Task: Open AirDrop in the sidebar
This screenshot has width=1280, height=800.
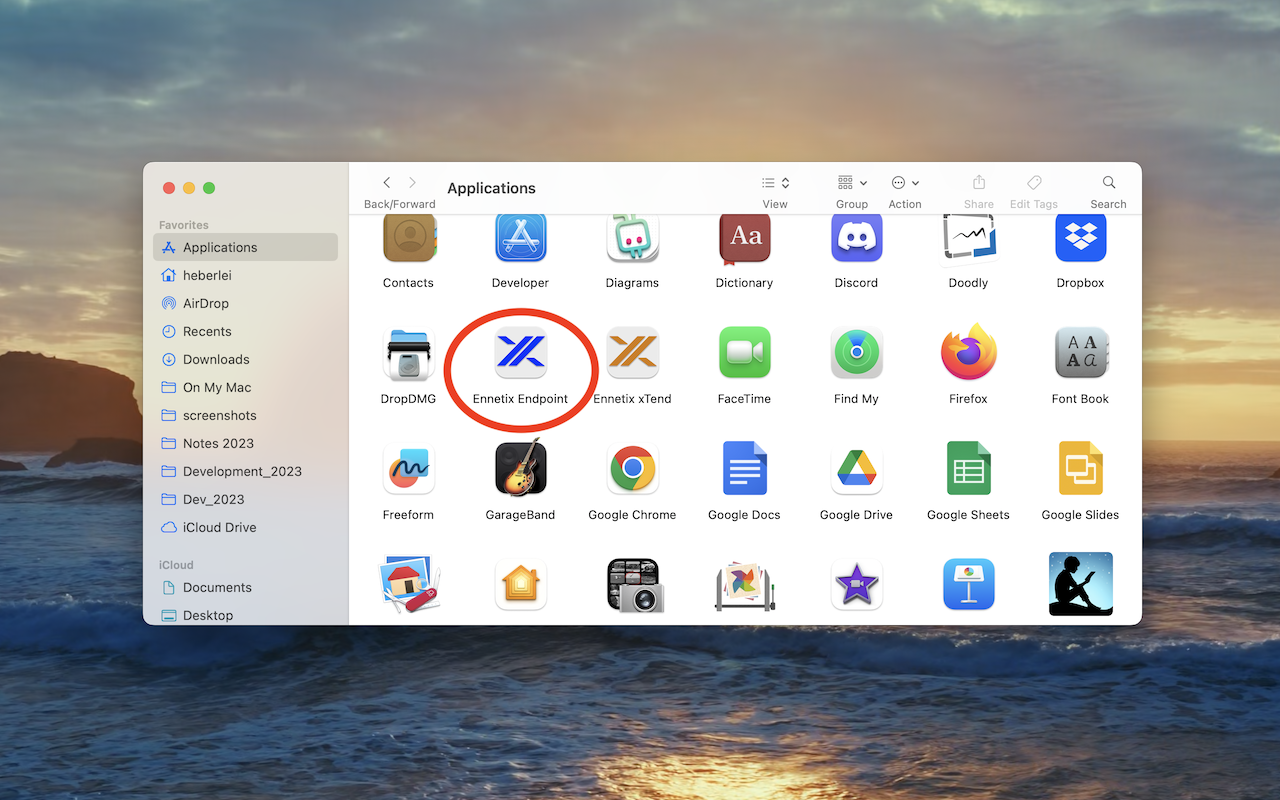Action: coord(245,303)
